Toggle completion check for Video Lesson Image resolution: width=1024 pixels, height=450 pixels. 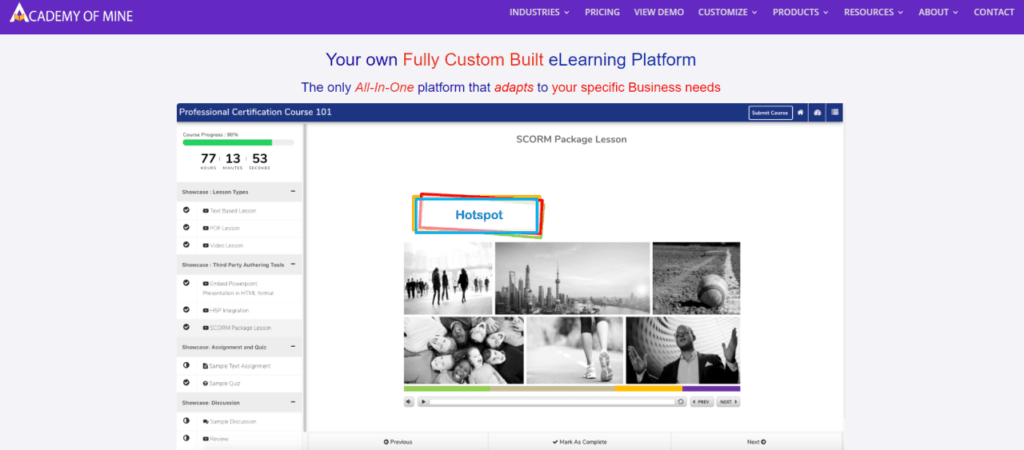click(x=187, y=245)
